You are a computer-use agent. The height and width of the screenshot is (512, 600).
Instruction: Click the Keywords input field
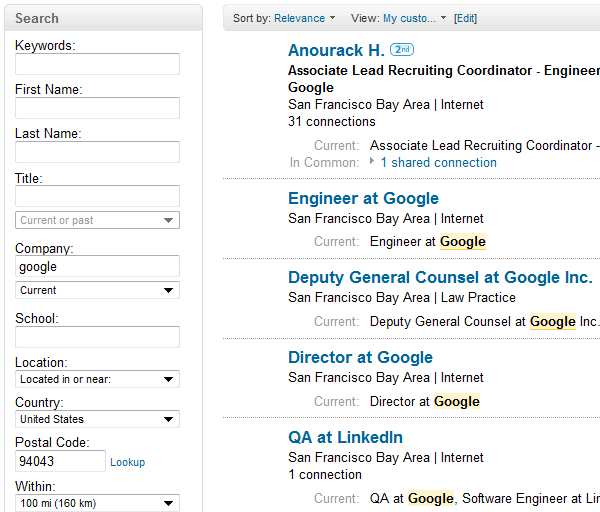pyautogui.click(x=97, y=64)
